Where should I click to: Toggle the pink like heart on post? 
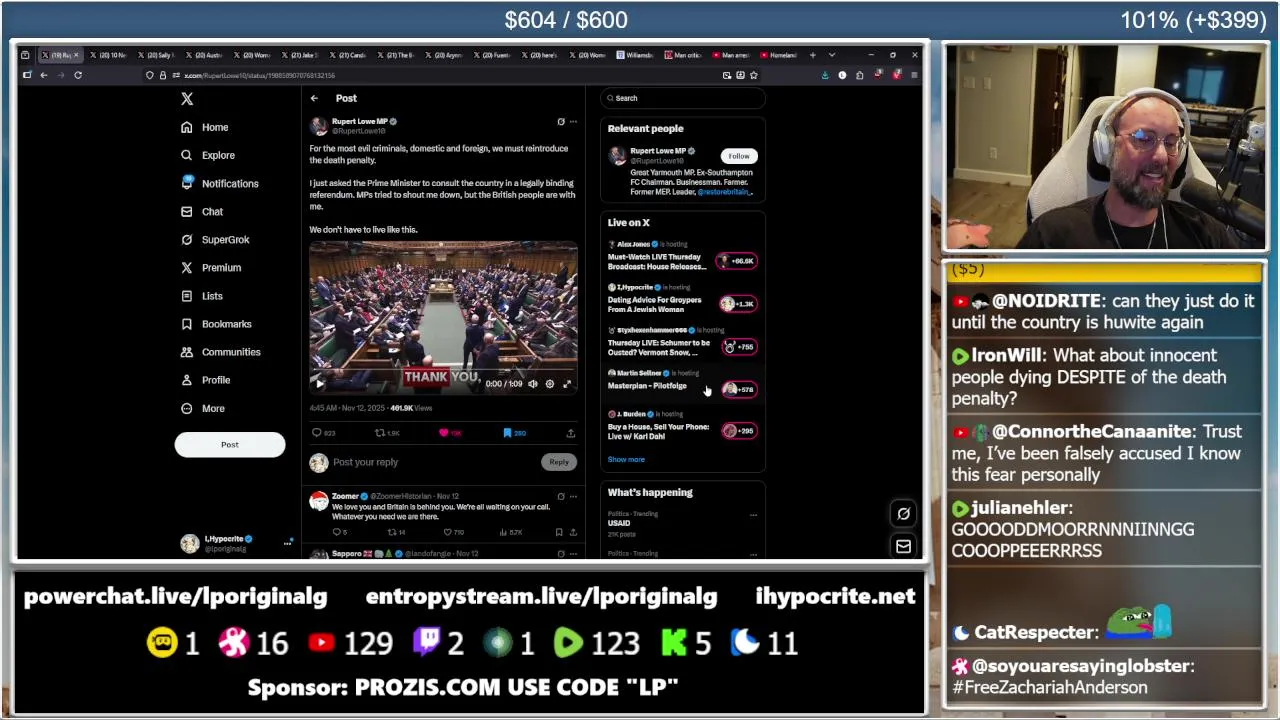(444, 433)
